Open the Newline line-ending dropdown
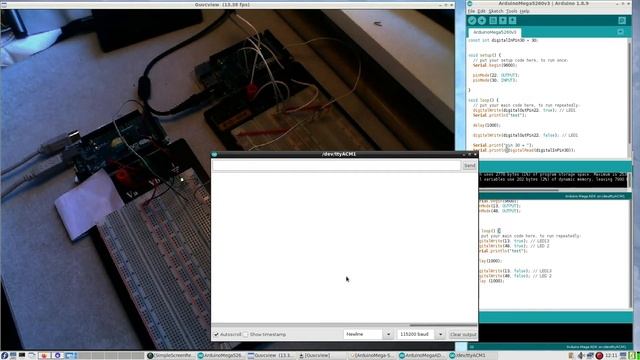This screenshot has width=640, height=360. [368, 334]
